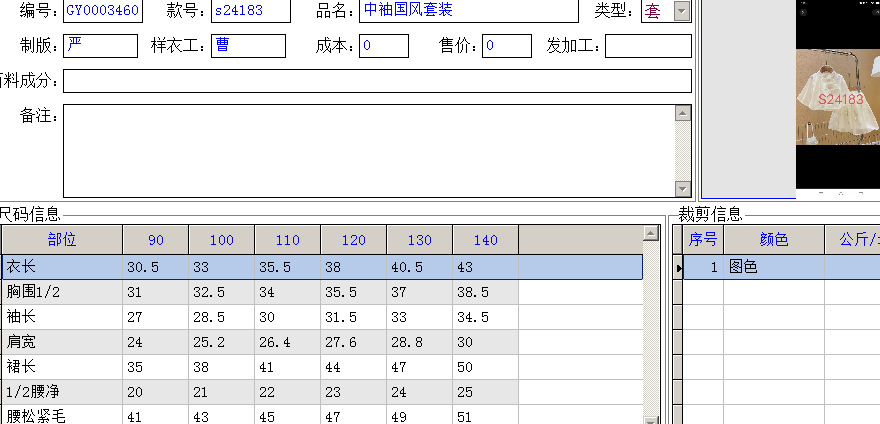The image size is (880, 424).
Task: Click the 140 size column header
Action: [x=485, y=240]
